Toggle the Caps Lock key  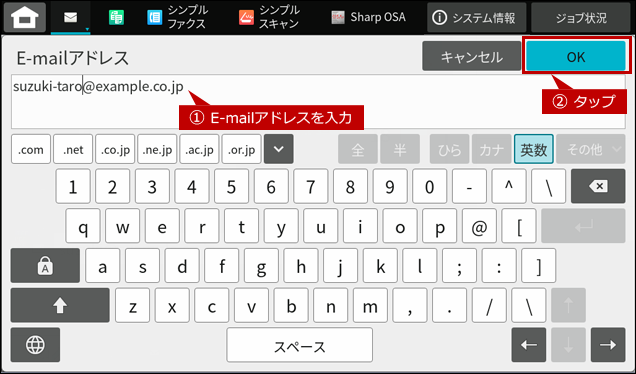click(45, 266)
